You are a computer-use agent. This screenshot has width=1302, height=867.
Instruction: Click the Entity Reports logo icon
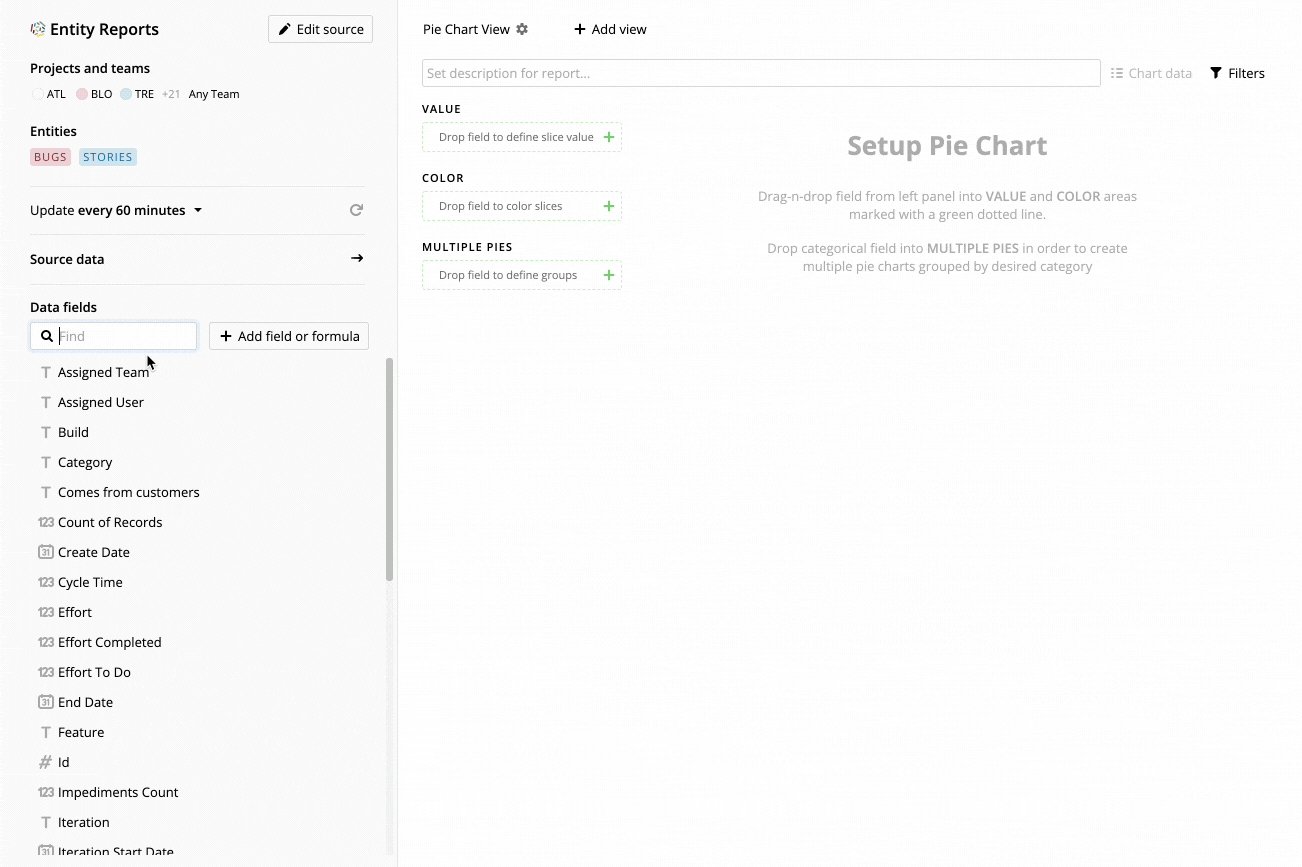tap(38, 29)
